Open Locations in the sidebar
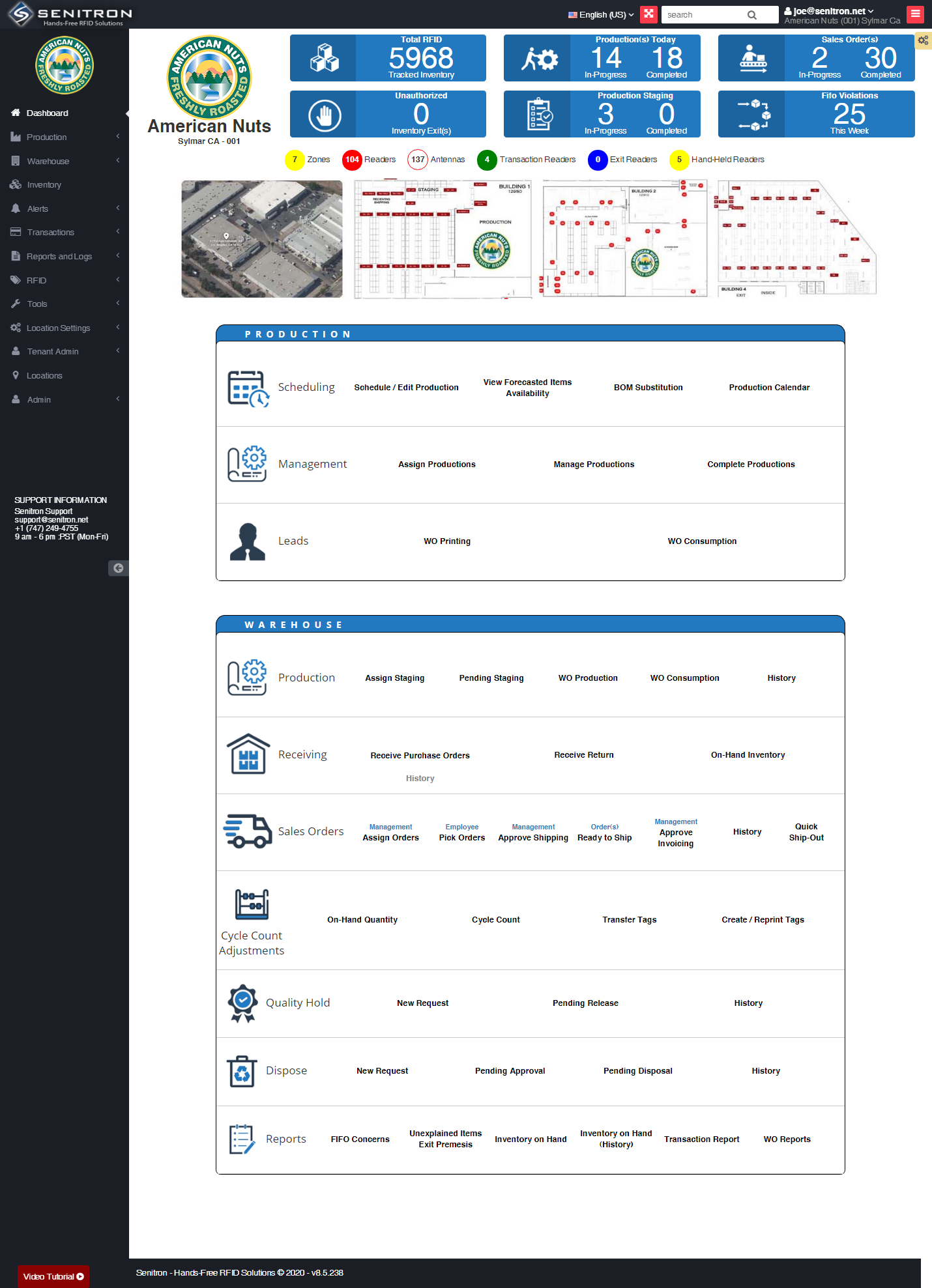The width and height of the screenshot is (932, 1288). coord(65,375)
